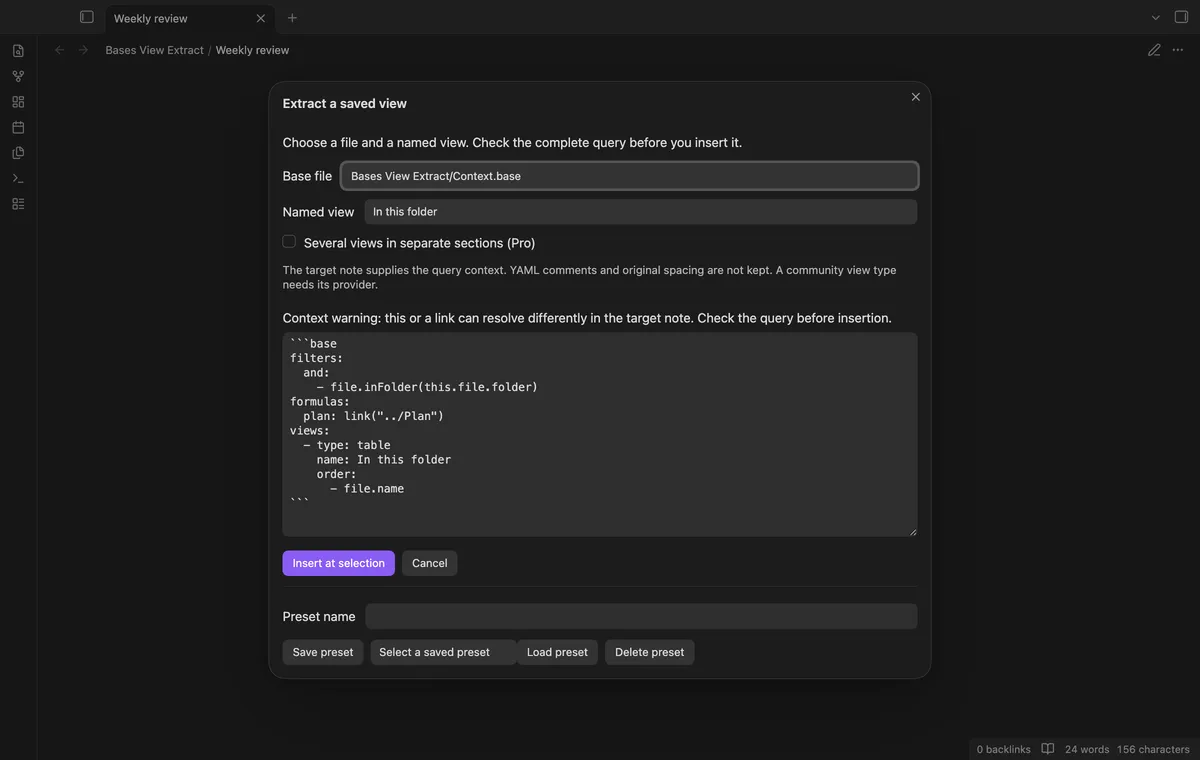Viewport: 1200px width, 760px height.
Task: Toggle the right sidebar icon
Action: [x=1181, y=17]
